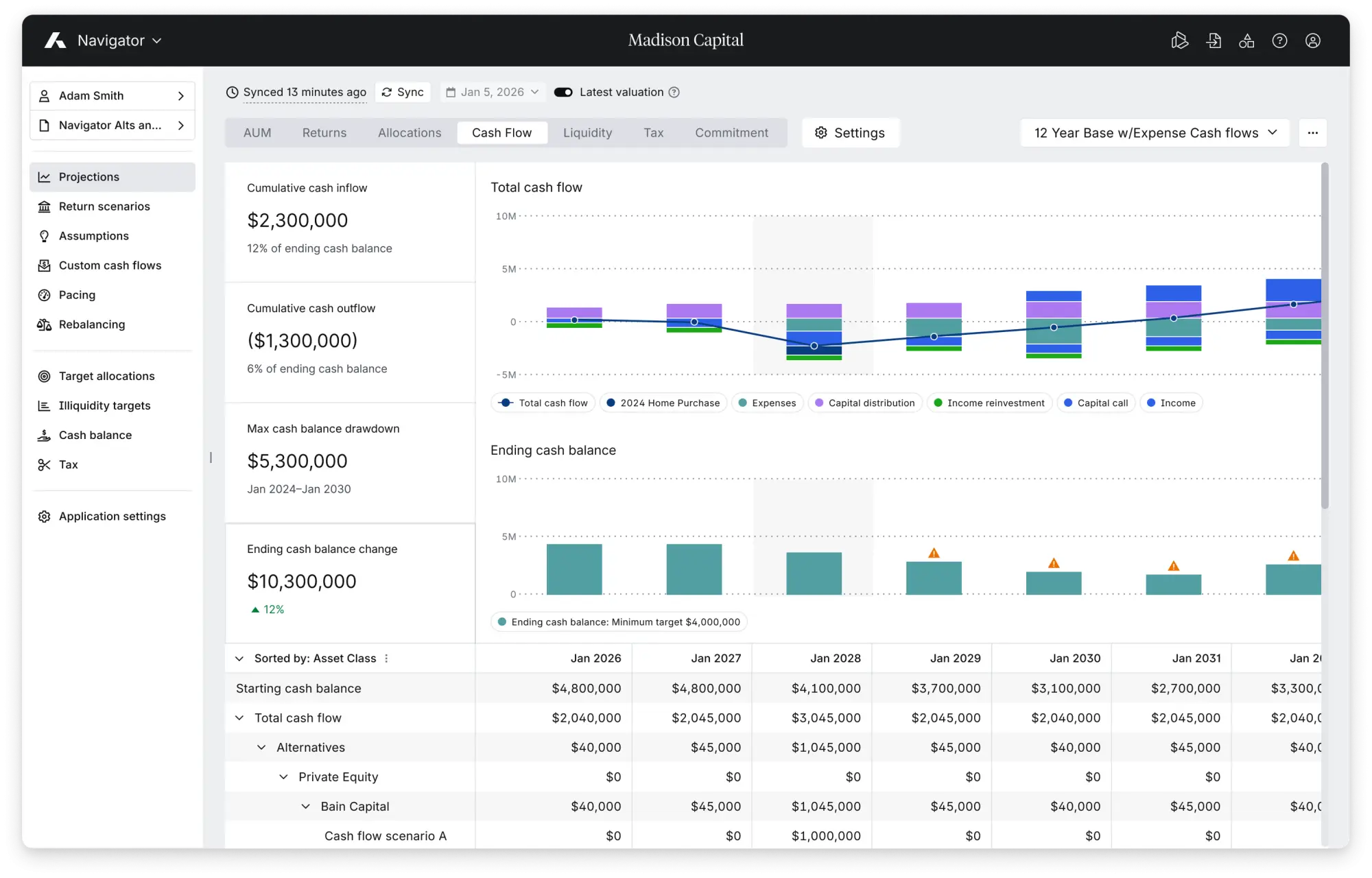Open the help question mark icon

(1279, 40)
